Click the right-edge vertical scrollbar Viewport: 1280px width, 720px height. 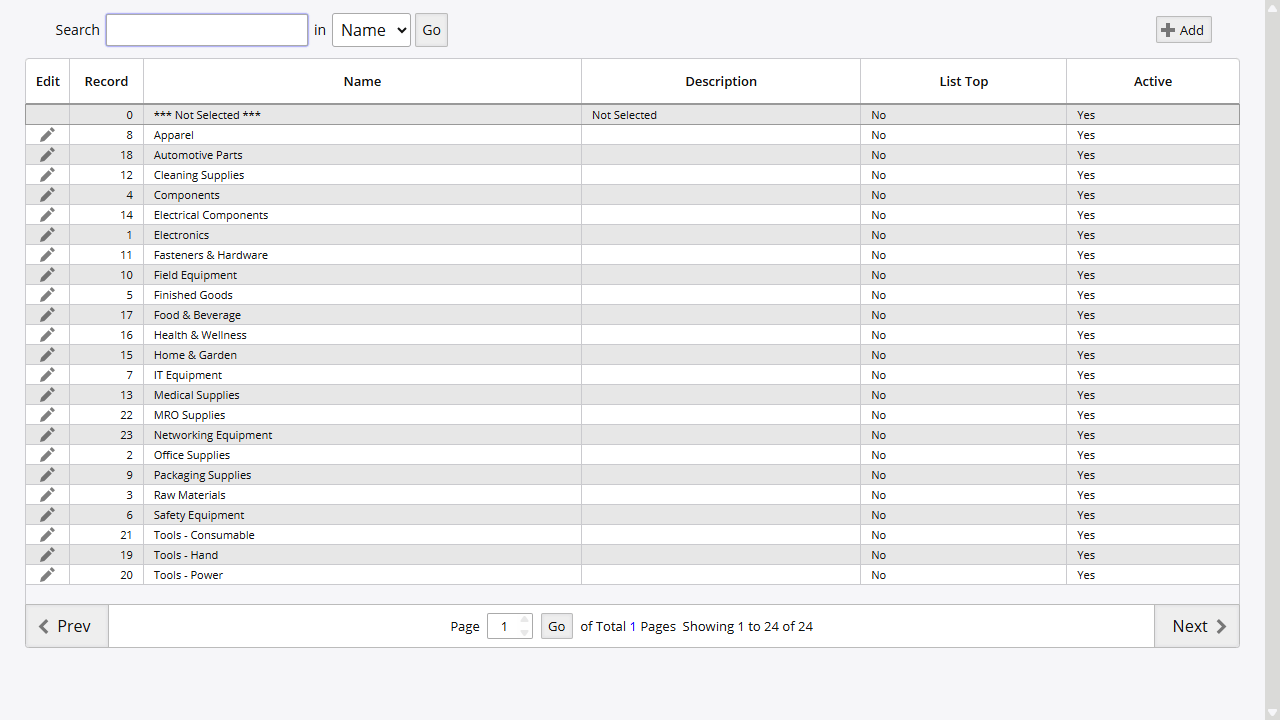click(x=1272, y=360)
